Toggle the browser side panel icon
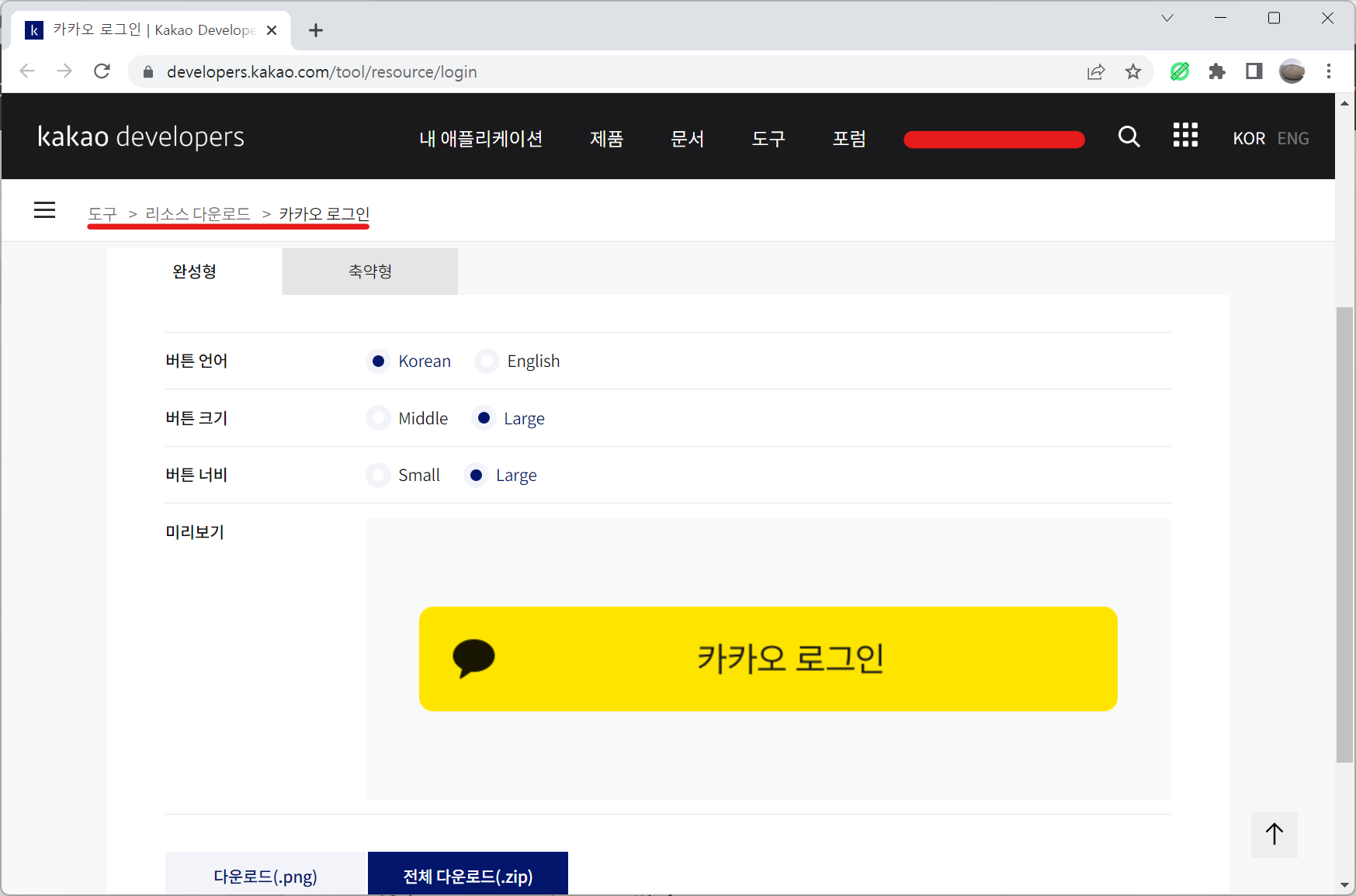1356x896 pixels. pos(1254,72)
